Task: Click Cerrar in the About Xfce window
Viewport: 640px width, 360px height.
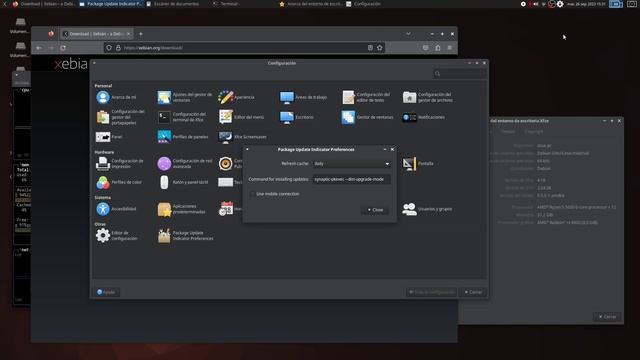Action: (x=607, y=317)
